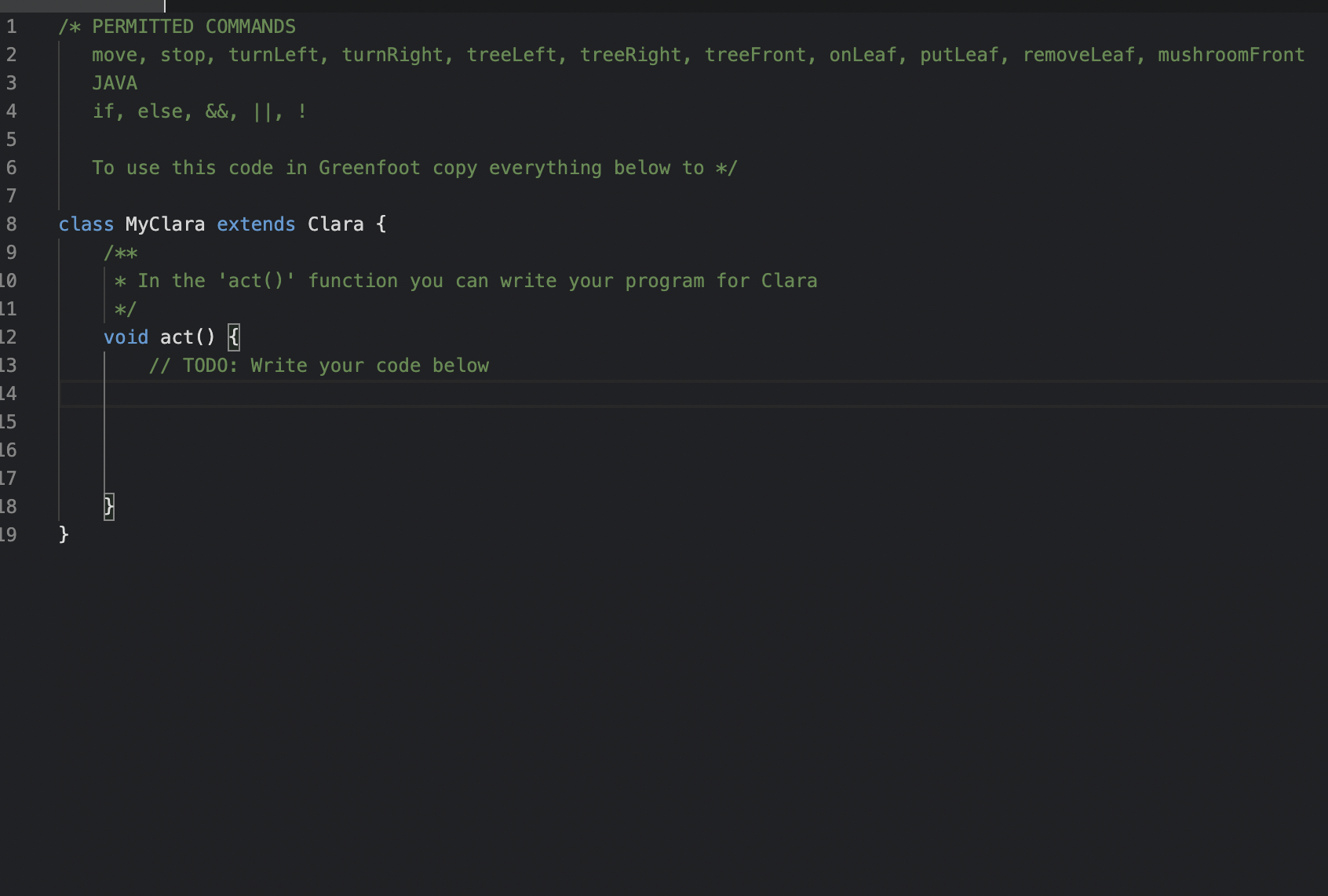Select the class name MyClara
Screen dimensions: 1328x896
tap(164, 224)
